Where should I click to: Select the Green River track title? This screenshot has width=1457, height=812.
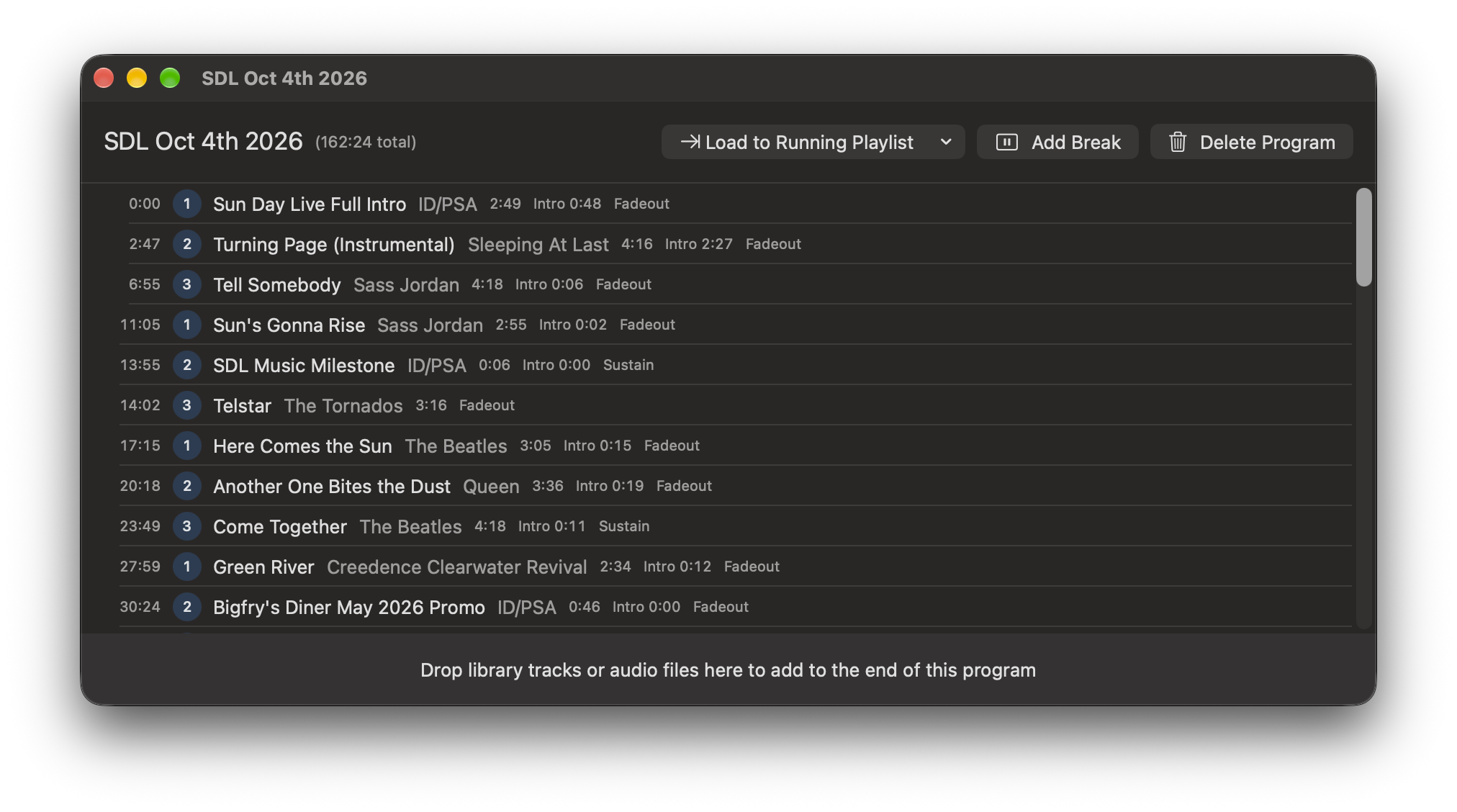[263, 567]
